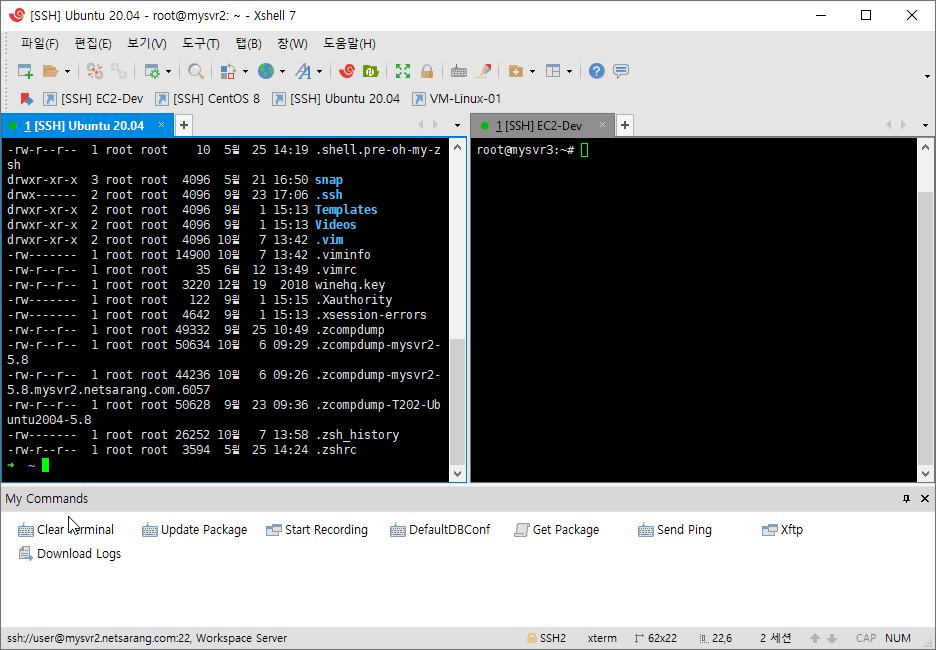Open the 창(W) menu
The width and height of the screenshot is (936, 650).
click(292, 44)
